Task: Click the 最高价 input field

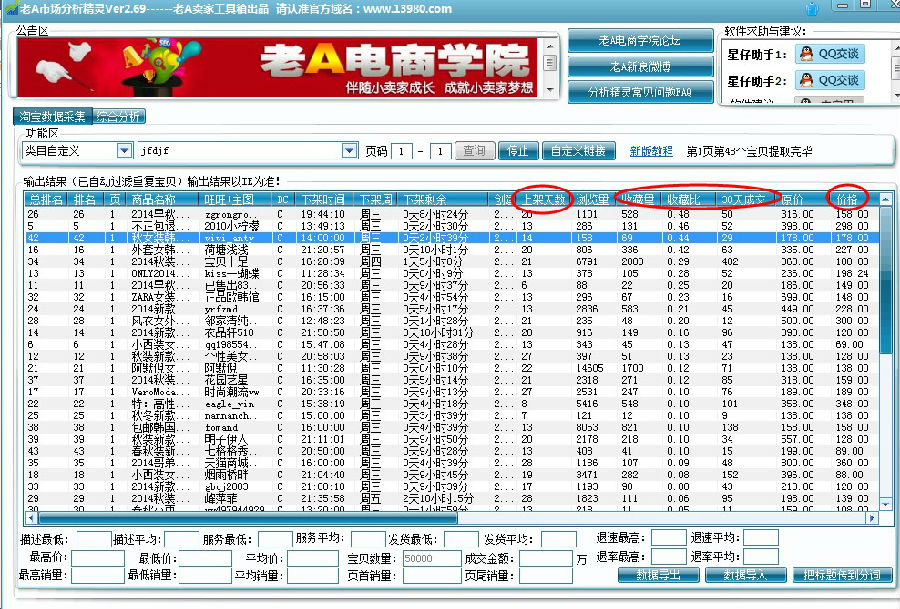Action: (x=98, y=558)
